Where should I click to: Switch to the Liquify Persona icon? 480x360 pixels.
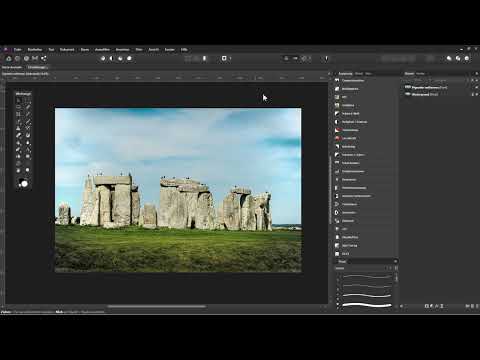click(17, 58)
